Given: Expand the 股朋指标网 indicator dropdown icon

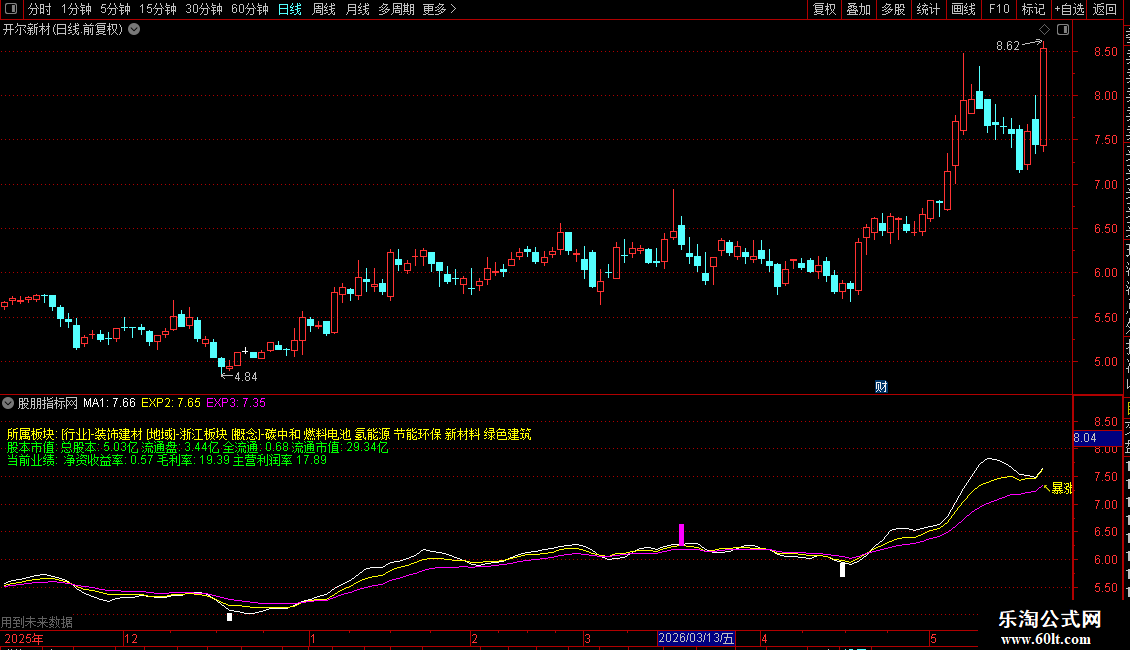Looking at the screenshot, I should point(8,403).
